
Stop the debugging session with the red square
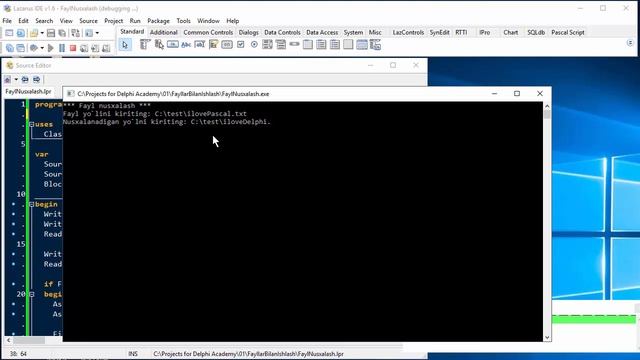pos(73,48)
